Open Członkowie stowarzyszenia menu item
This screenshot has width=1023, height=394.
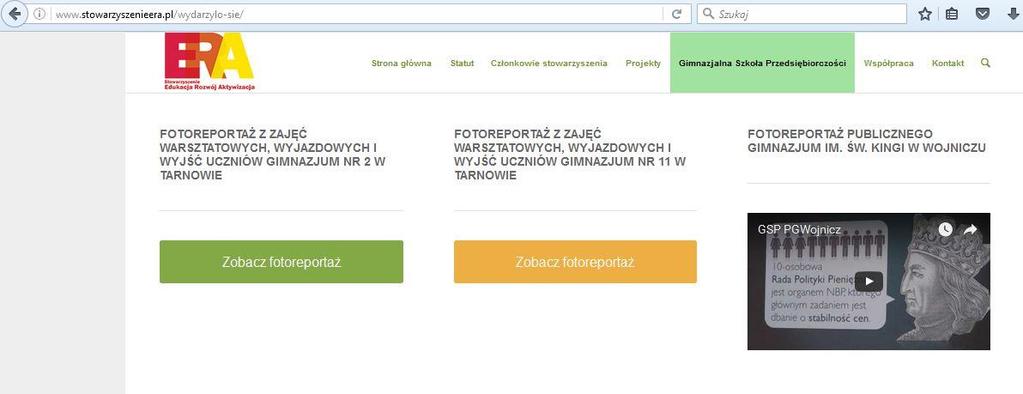(x=549, y=63)
